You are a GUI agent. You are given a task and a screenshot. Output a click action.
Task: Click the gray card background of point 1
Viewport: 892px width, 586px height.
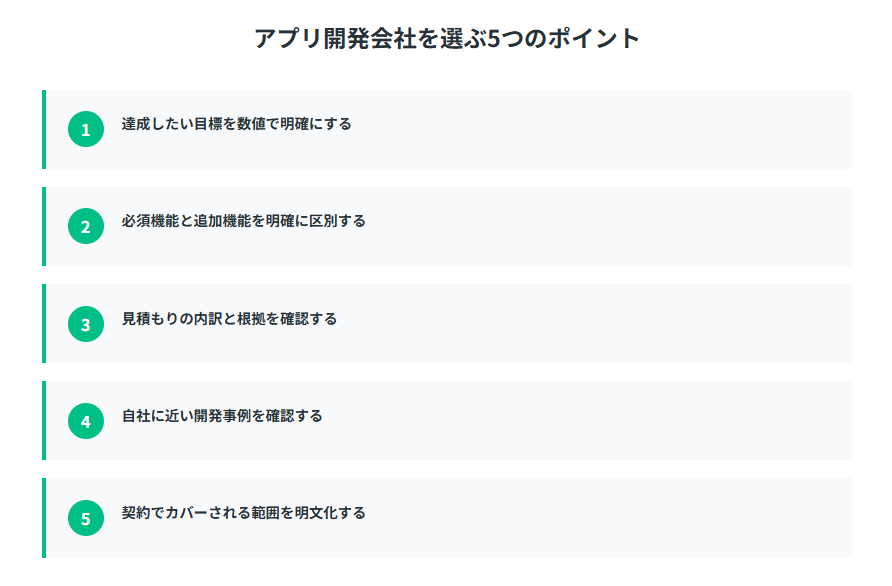pyautogui.click(x=600, y=130)
